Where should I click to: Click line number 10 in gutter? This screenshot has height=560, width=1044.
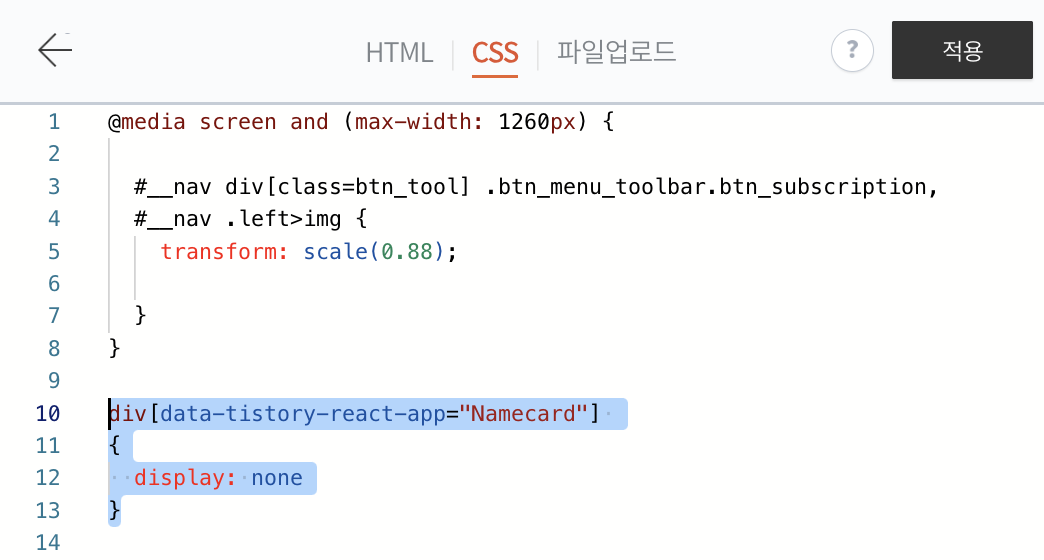pos(48,414)
